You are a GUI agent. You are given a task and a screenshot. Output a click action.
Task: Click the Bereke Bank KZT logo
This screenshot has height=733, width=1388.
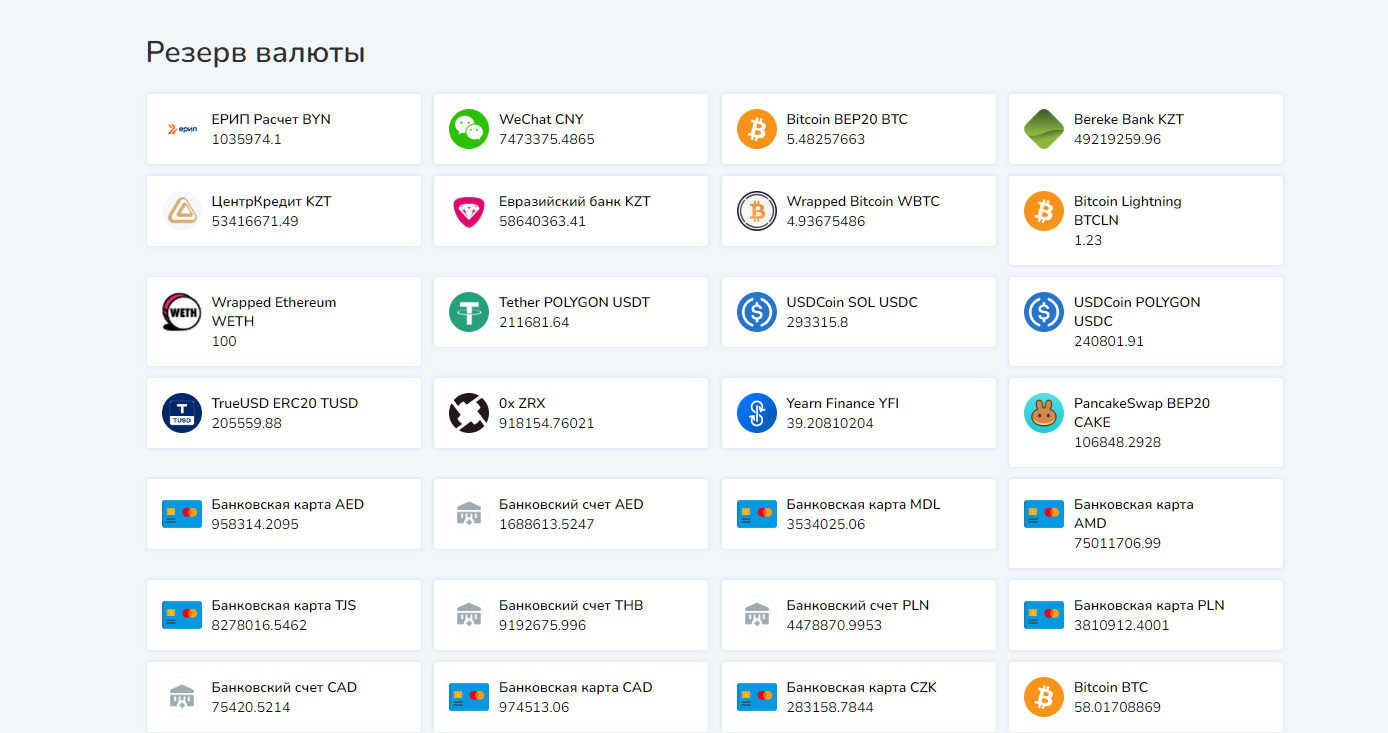point(1044,129)
